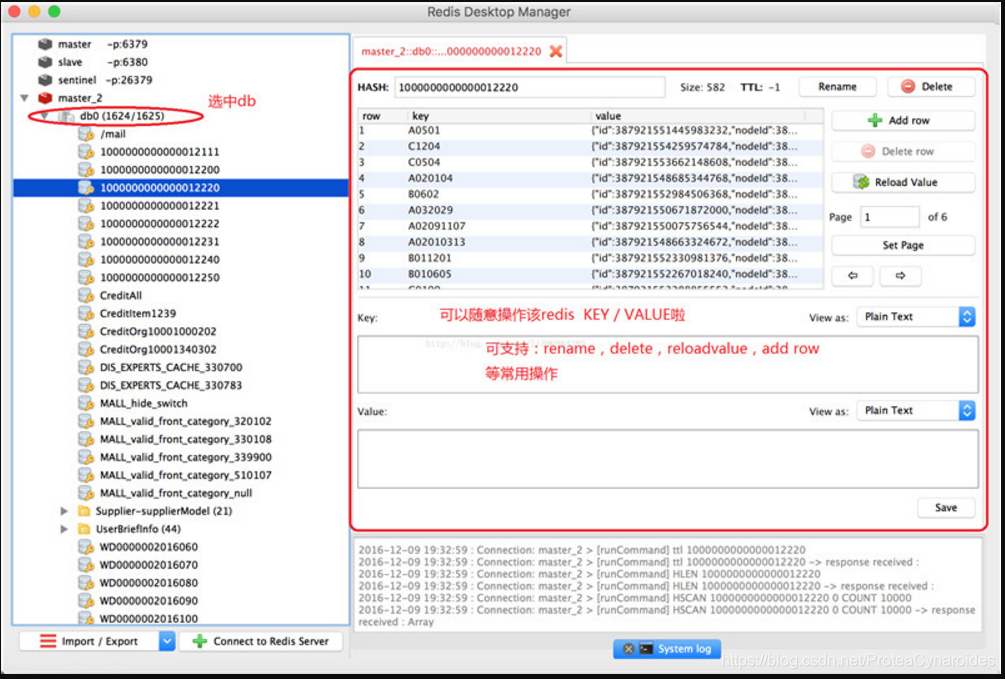The height and width of the screenshot is (679, 1005).
Task: Open Value View as dropdown
Action: 916,410
